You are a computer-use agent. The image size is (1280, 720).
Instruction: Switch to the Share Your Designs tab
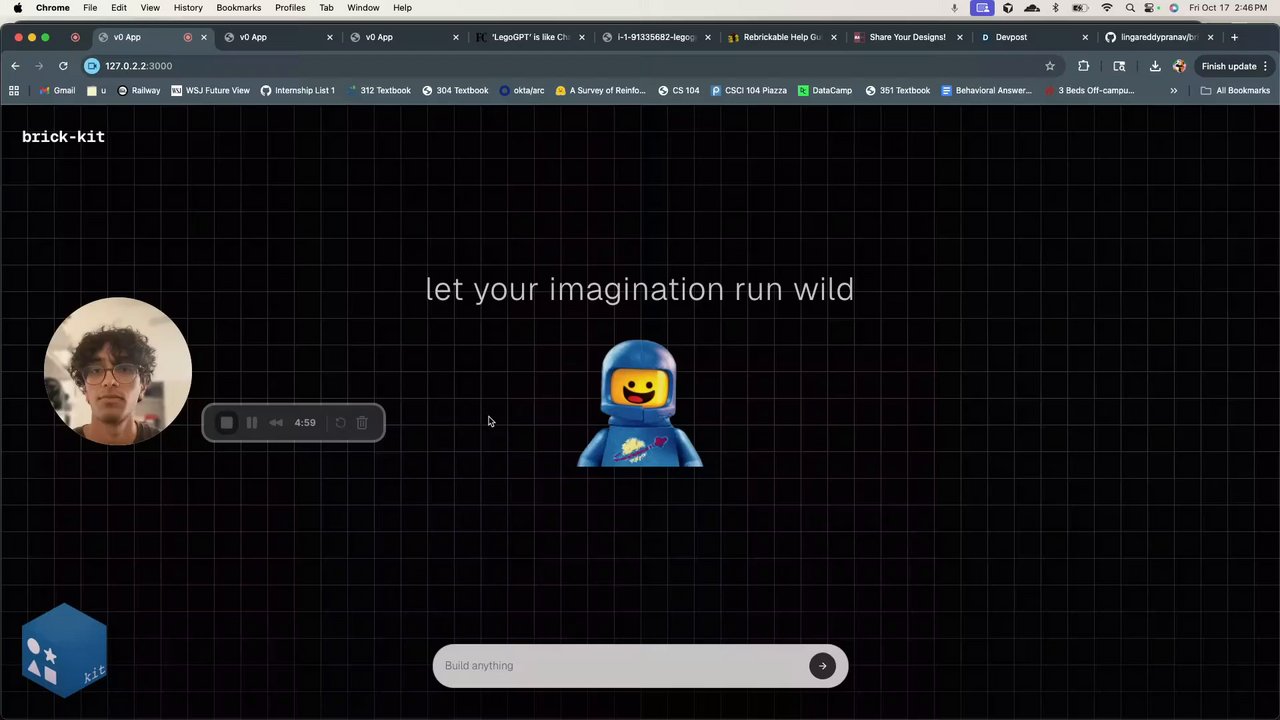(x=909, y=37)
